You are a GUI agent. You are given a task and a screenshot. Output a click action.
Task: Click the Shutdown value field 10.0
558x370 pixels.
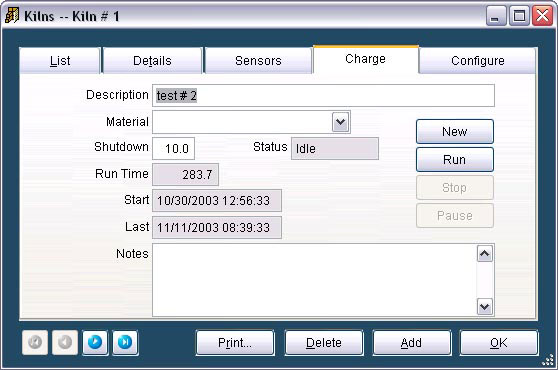click(174, 148)
